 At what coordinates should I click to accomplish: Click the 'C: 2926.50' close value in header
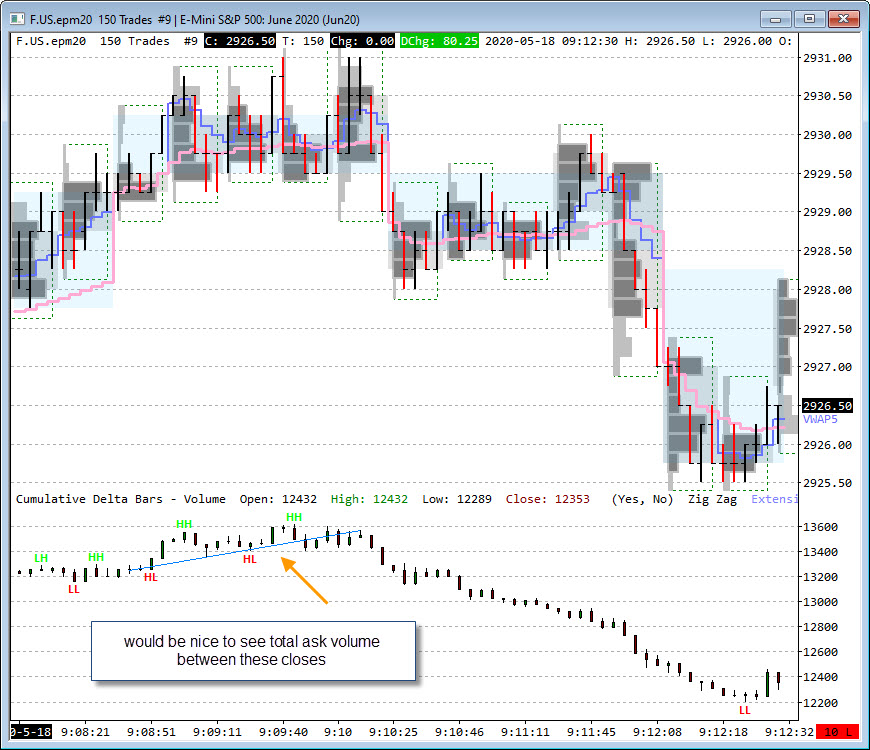[x=240, y=41]
